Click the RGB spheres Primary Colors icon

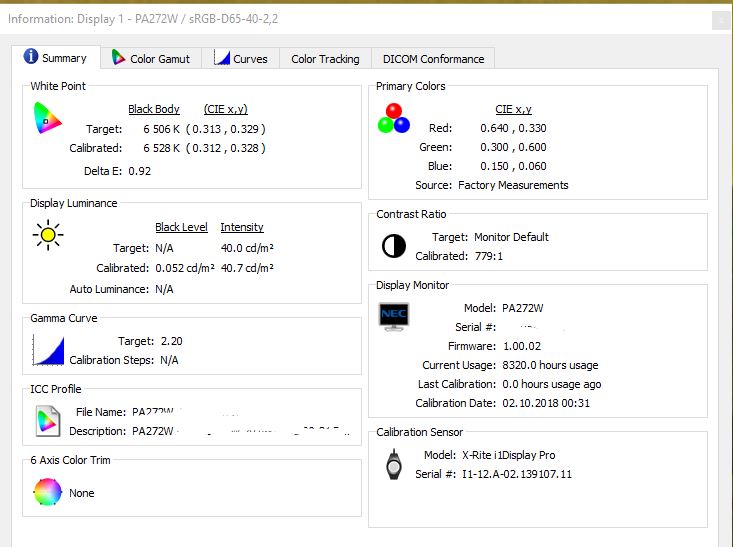(x=394, y=119)
